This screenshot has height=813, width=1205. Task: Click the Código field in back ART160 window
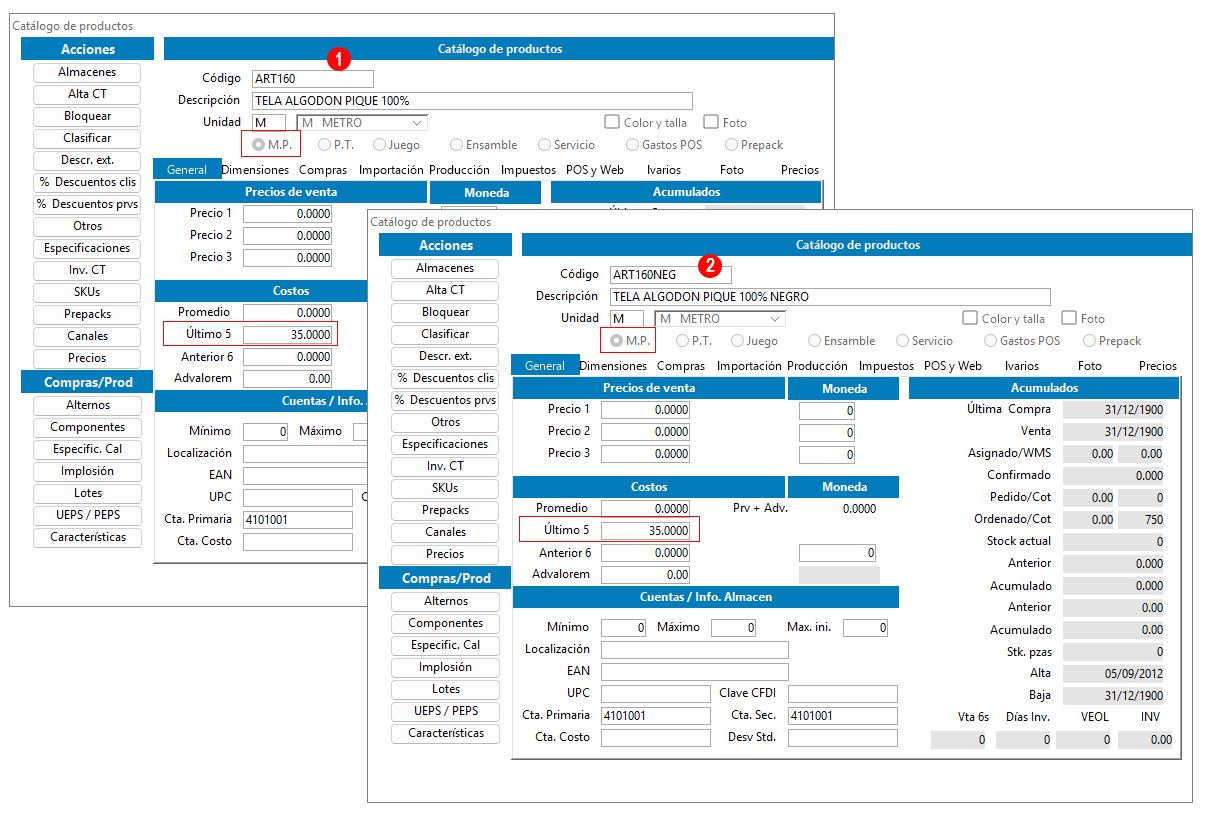click(x=313, y=79)
